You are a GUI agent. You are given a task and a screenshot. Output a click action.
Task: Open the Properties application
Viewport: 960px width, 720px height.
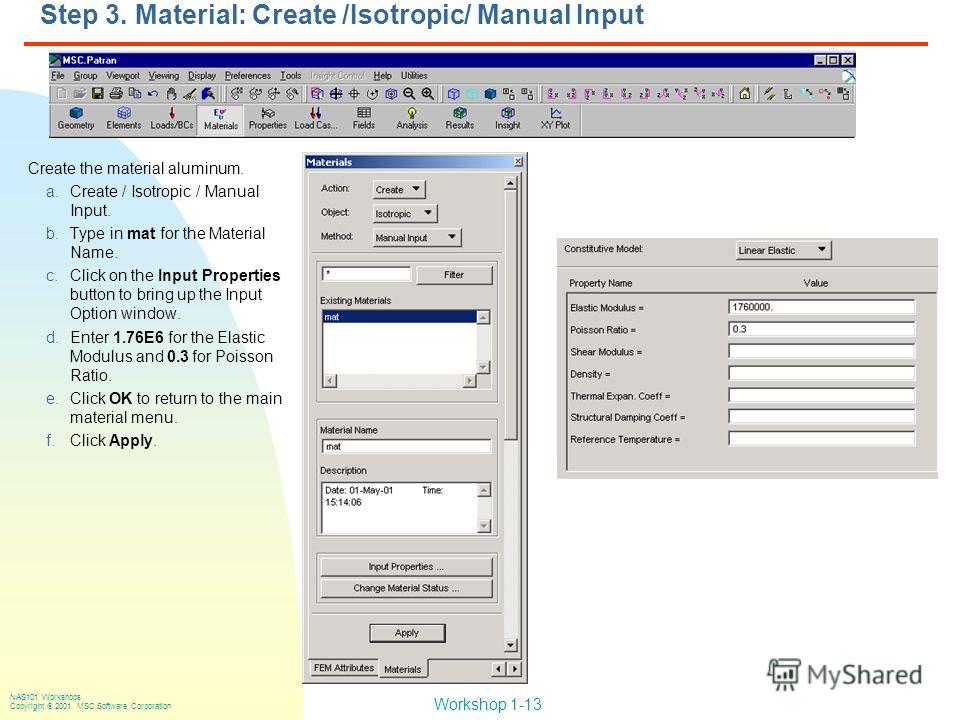click(x=268, y=119)
